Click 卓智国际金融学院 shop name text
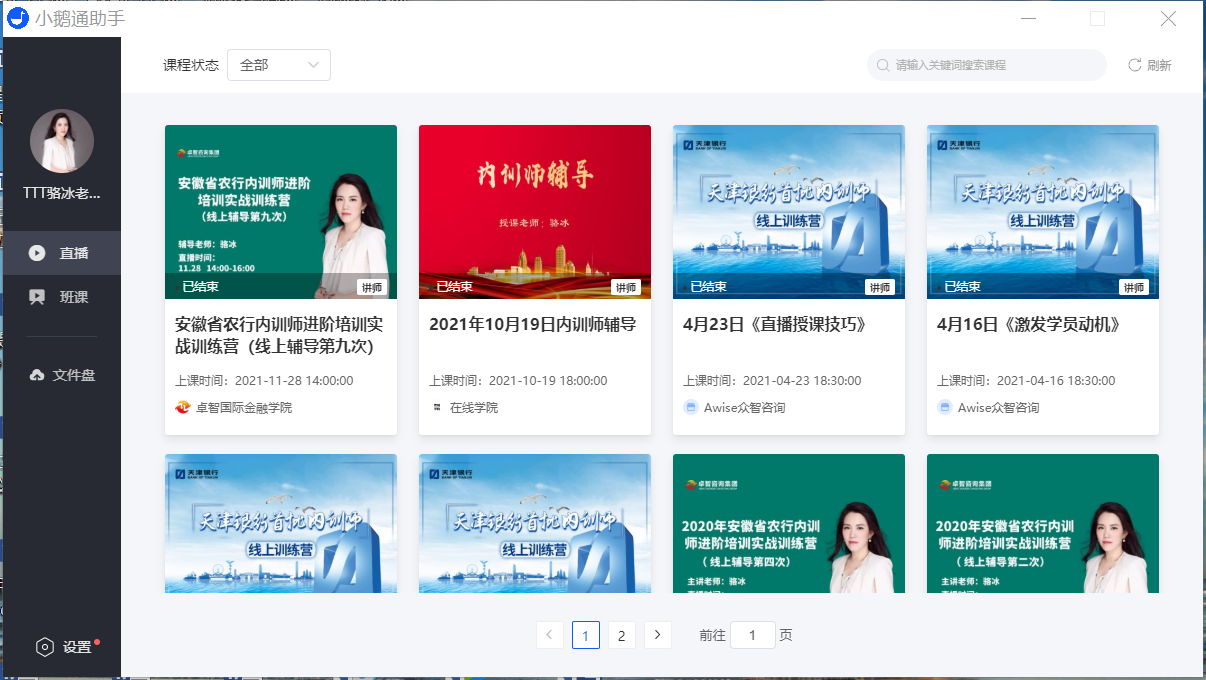The width and height of the screenshot is (1206, 680). pyautogui.click(x=244, y=407)
